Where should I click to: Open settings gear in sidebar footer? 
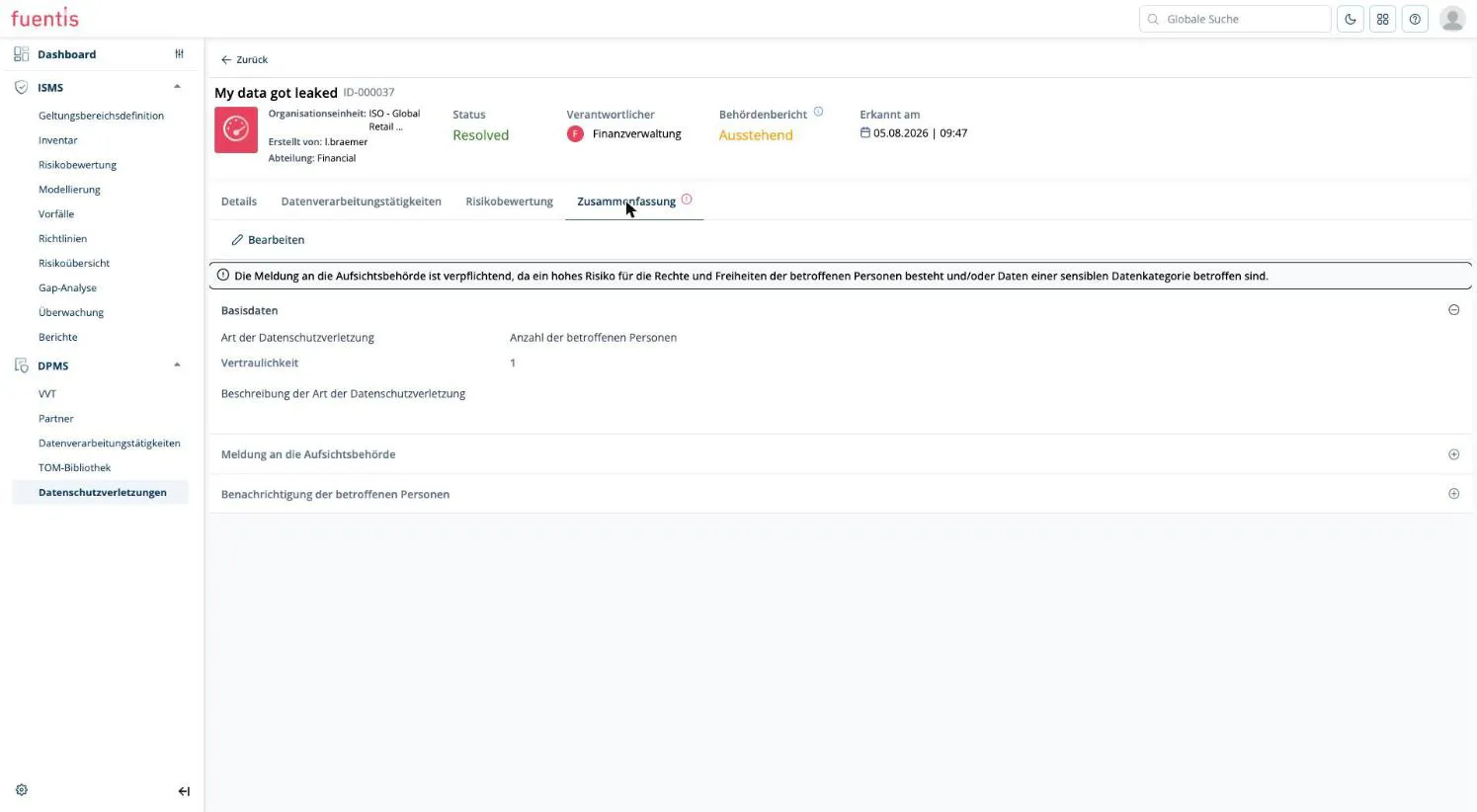22,790
